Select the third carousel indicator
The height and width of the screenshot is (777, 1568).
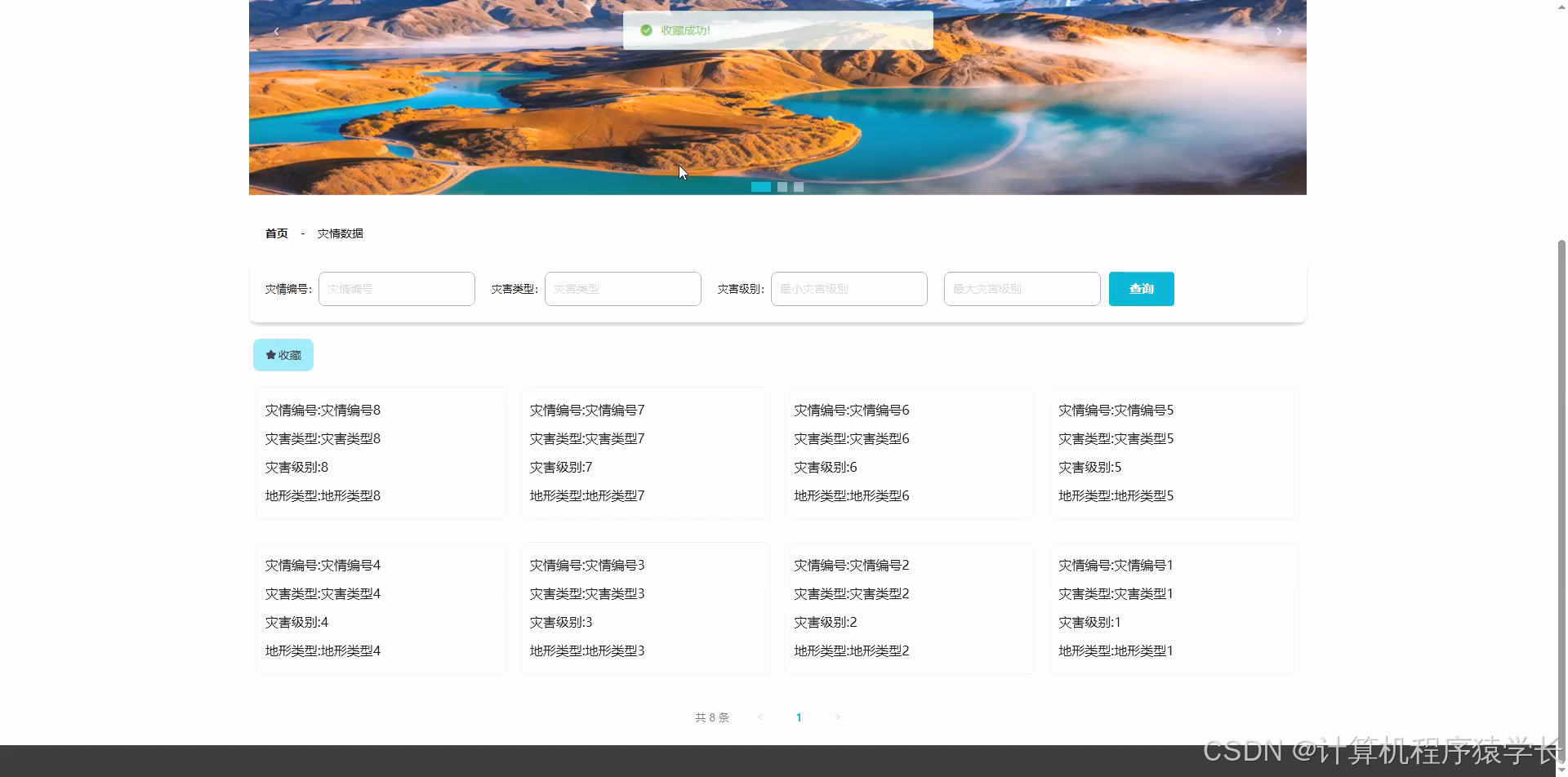pyautogui.click(x=799, y=187)
